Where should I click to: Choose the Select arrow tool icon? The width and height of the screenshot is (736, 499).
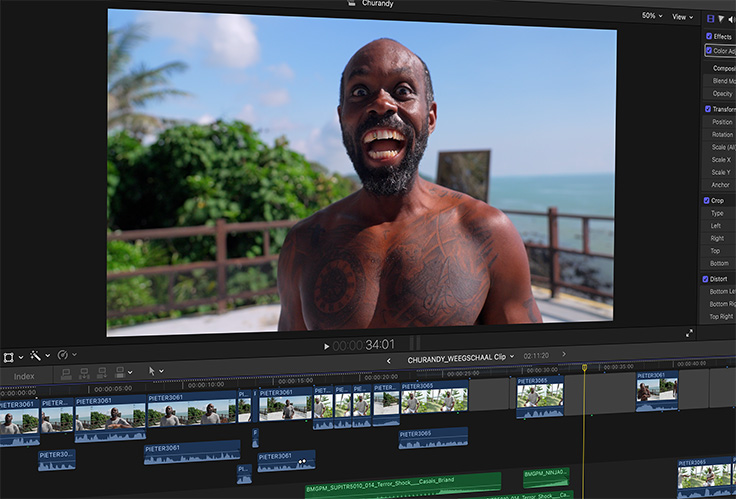(x=152, y=371)
